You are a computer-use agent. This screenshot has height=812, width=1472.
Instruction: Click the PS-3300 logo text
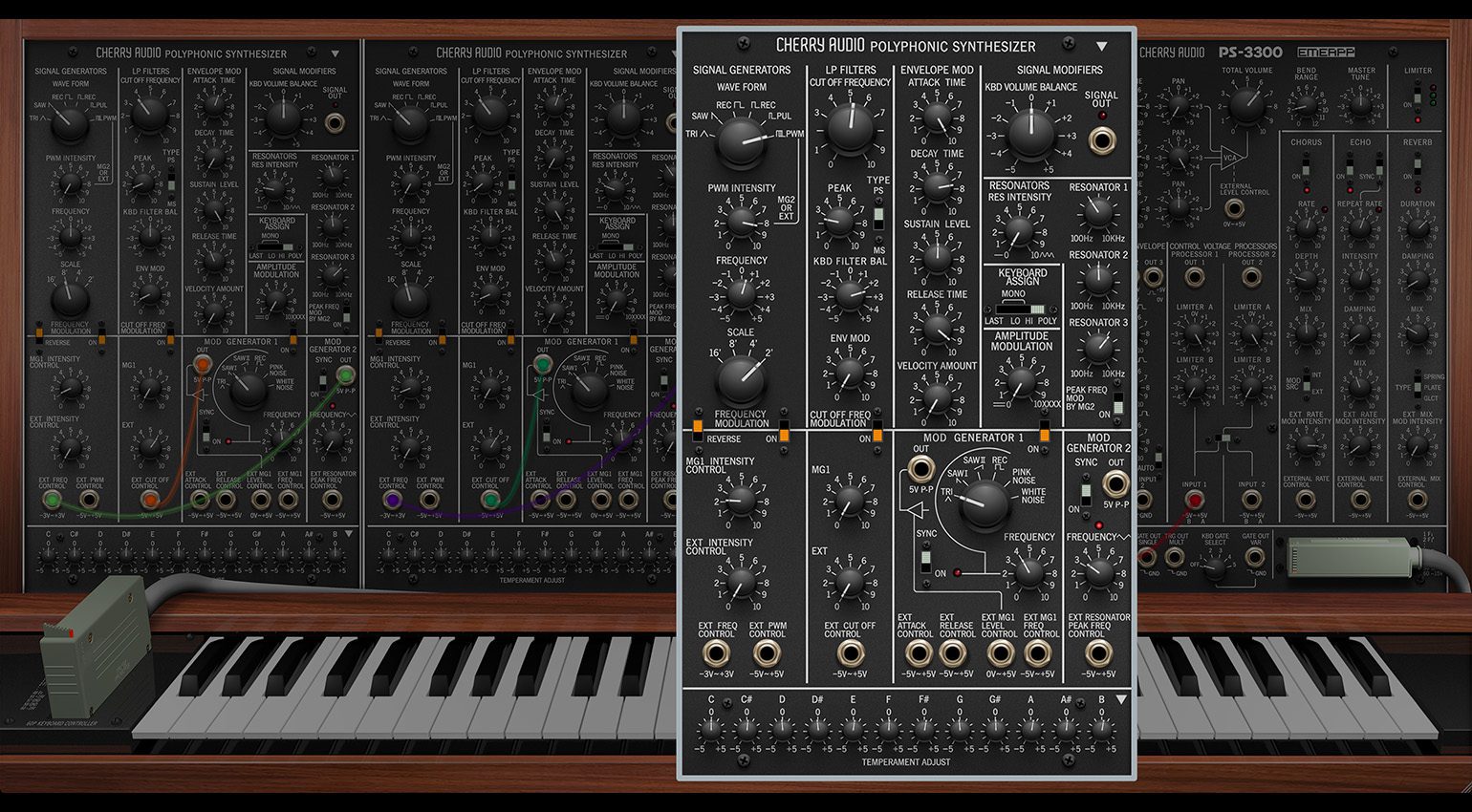(x=1249, y=53)
